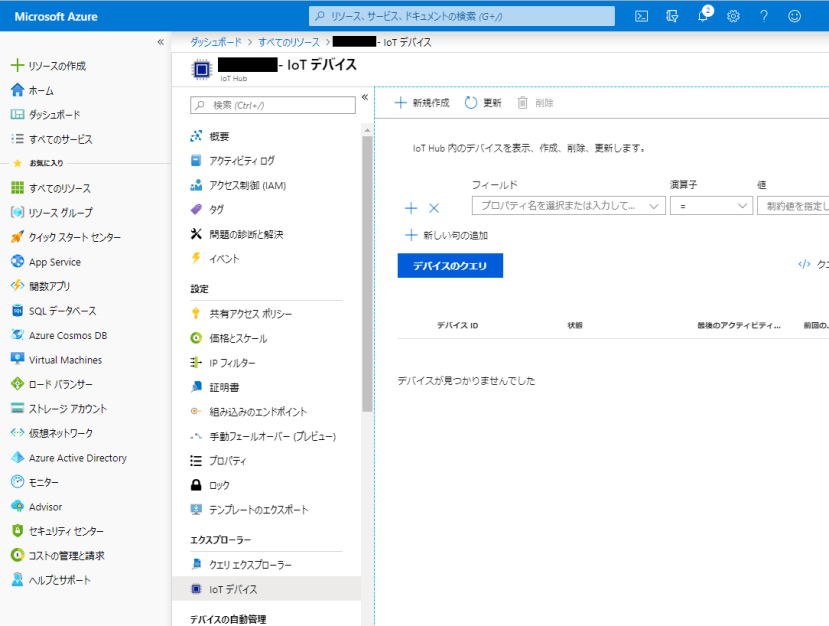Select IoT デバイス in resource menu
Viewport: 829px width, 626px height.
coord(266,589)
